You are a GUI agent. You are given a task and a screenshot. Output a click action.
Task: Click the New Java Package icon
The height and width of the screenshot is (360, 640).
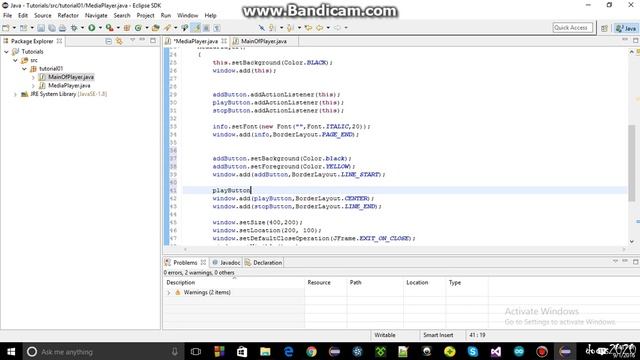[x=127, y=28]
